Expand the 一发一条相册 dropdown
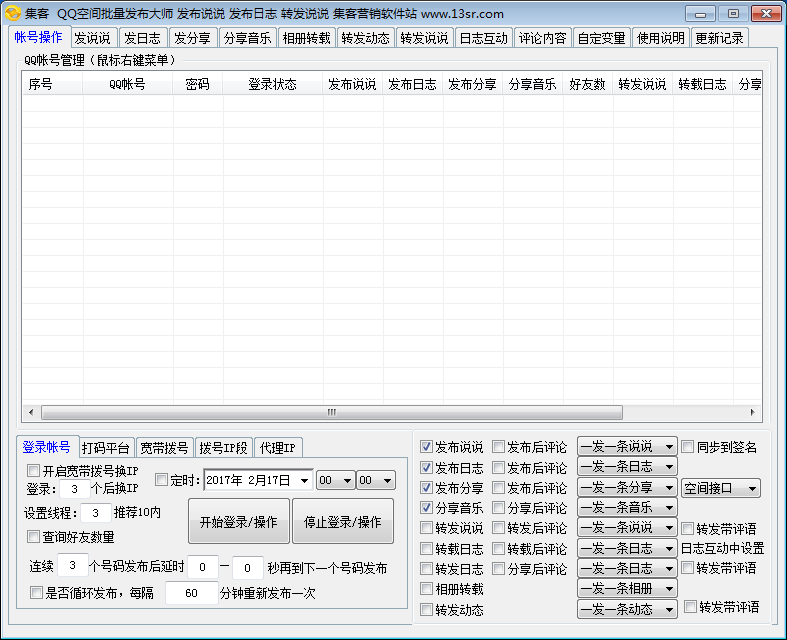The width and height of the screenshot is (787, 640). click(x=627, y=588)
